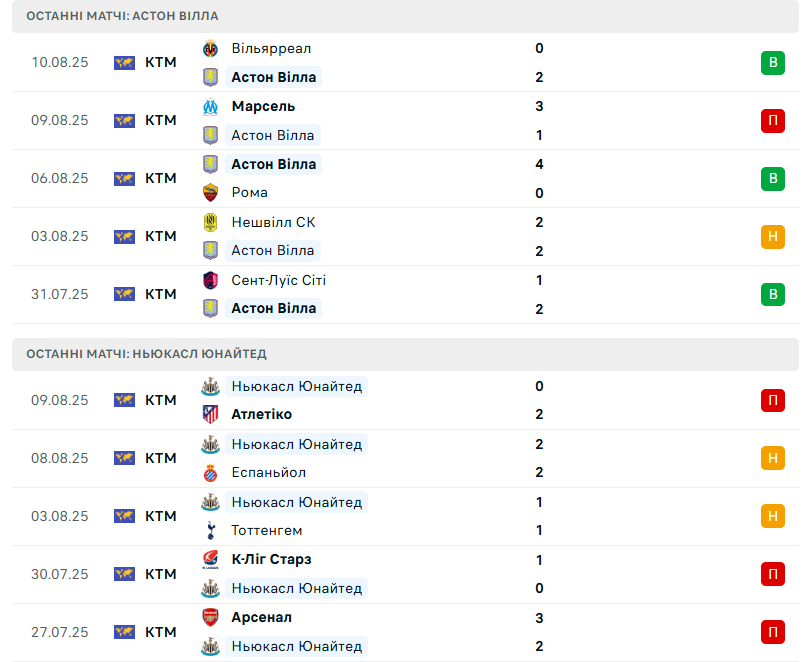The height and width of the screenshot is (662, 808).
Task: Click the 'Останні матчі: Ньюкасл Юнайтед' header
Action: click(x=146, y=354)
